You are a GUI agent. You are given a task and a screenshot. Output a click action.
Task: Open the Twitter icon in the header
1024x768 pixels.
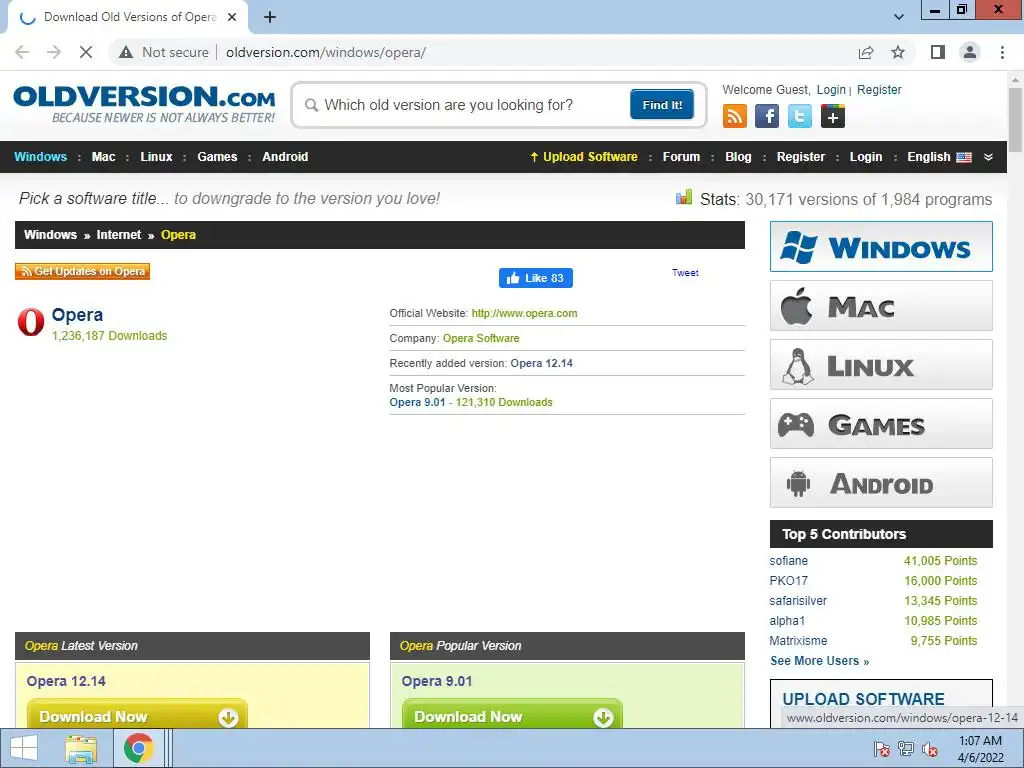(x=799, y=116)
